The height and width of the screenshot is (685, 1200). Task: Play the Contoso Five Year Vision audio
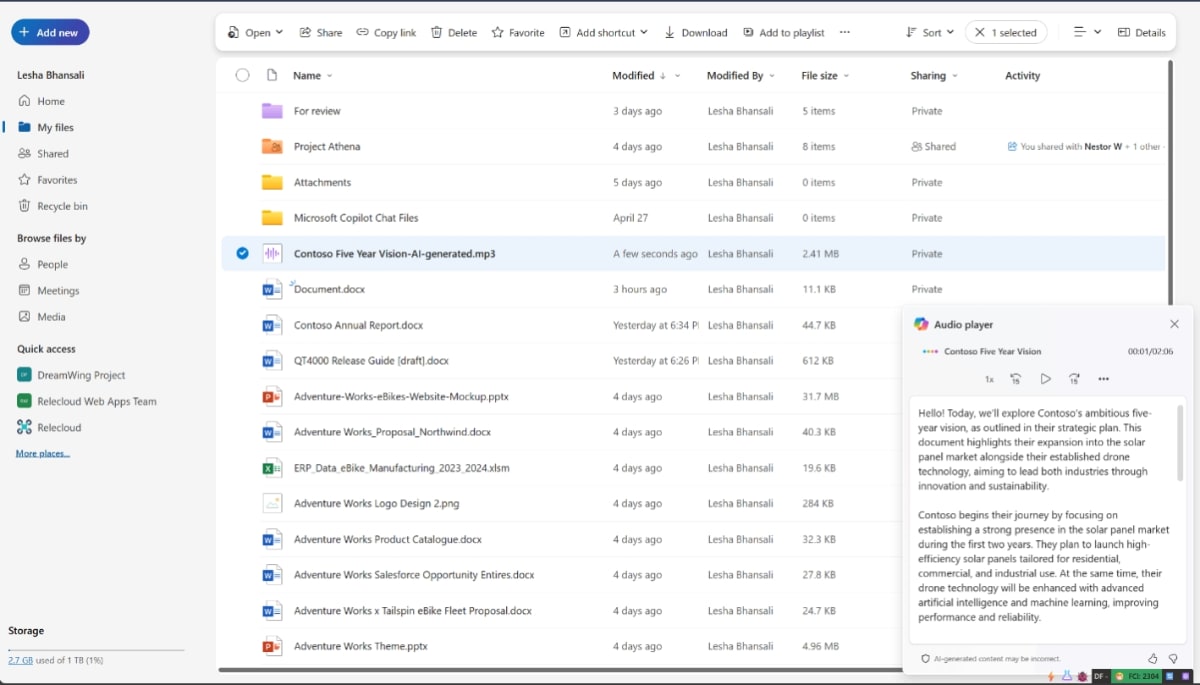(x=1045, y=379)
